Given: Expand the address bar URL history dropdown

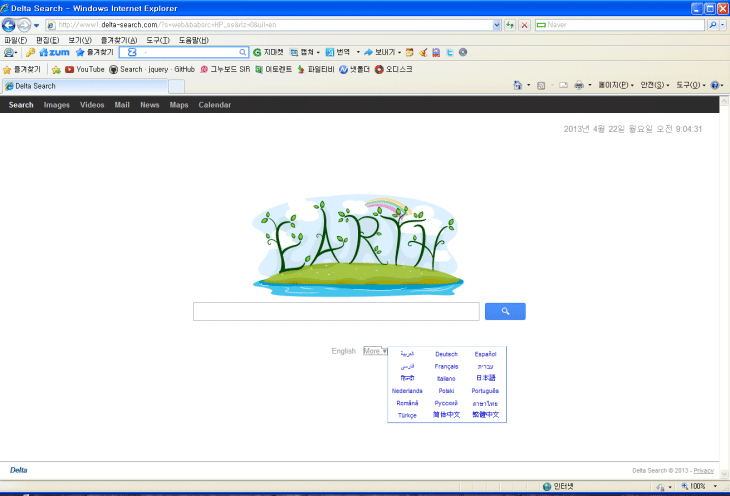Looking at the screenshot, I should tap(498, 24).
